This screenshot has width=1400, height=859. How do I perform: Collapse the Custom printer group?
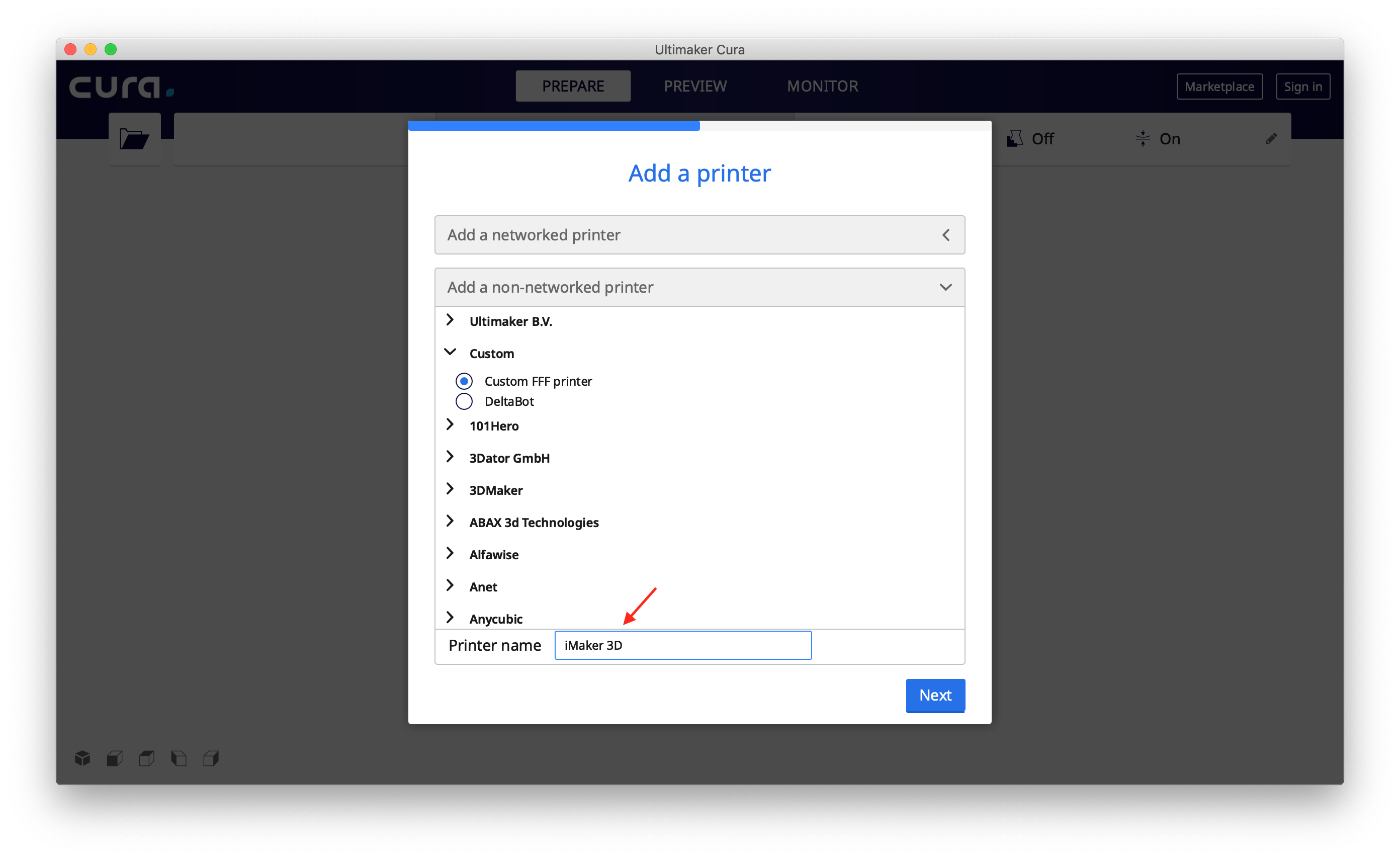pyautogui.click(x=450, y=352)
